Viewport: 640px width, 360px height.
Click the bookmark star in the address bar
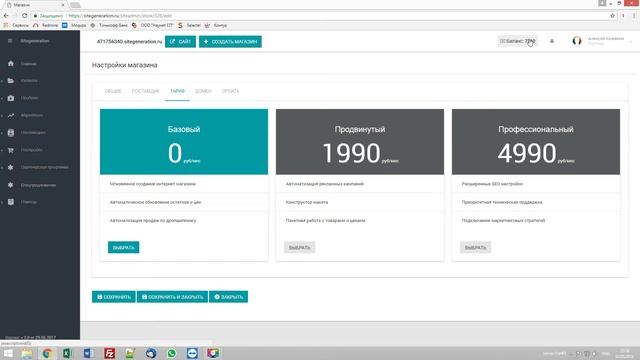pyautogui.click(x=612, y=16)
